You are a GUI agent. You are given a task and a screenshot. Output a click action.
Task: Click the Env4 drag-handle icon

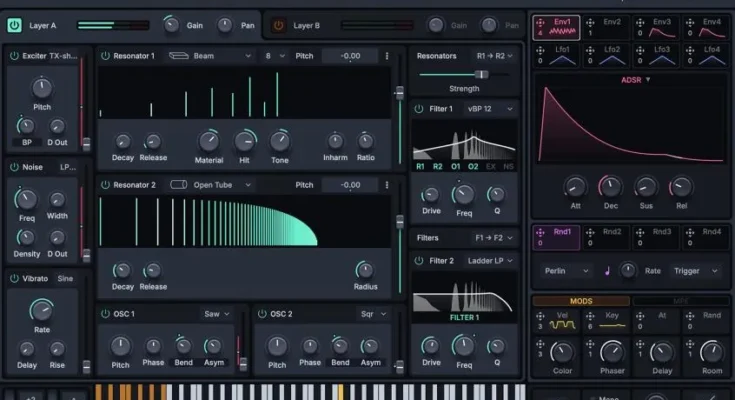[690, 22]
